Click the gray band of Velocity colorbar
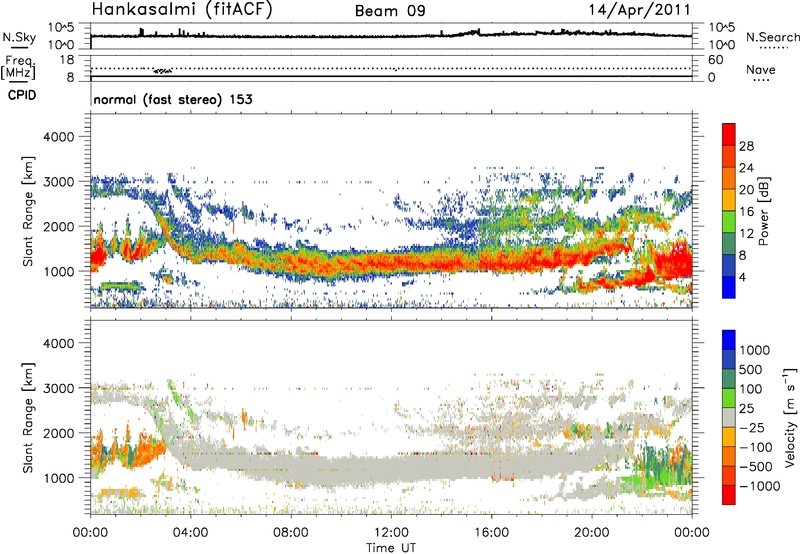 pyautogui.click(x=729, y=417)
